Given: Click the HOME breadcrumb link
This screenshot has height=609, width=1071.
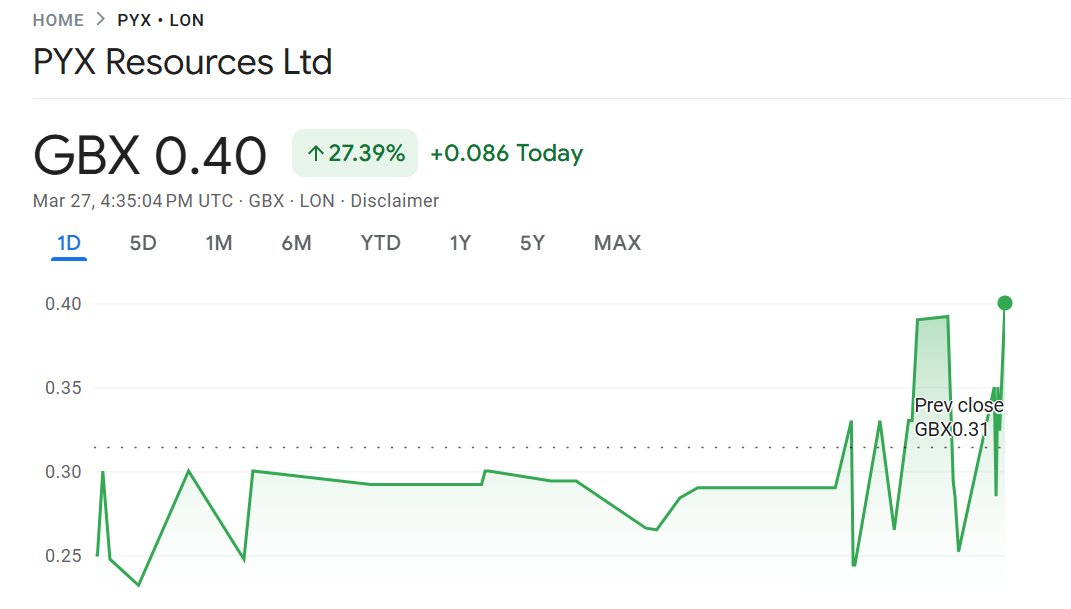Looking at the screenshot, I should (57, 20).
